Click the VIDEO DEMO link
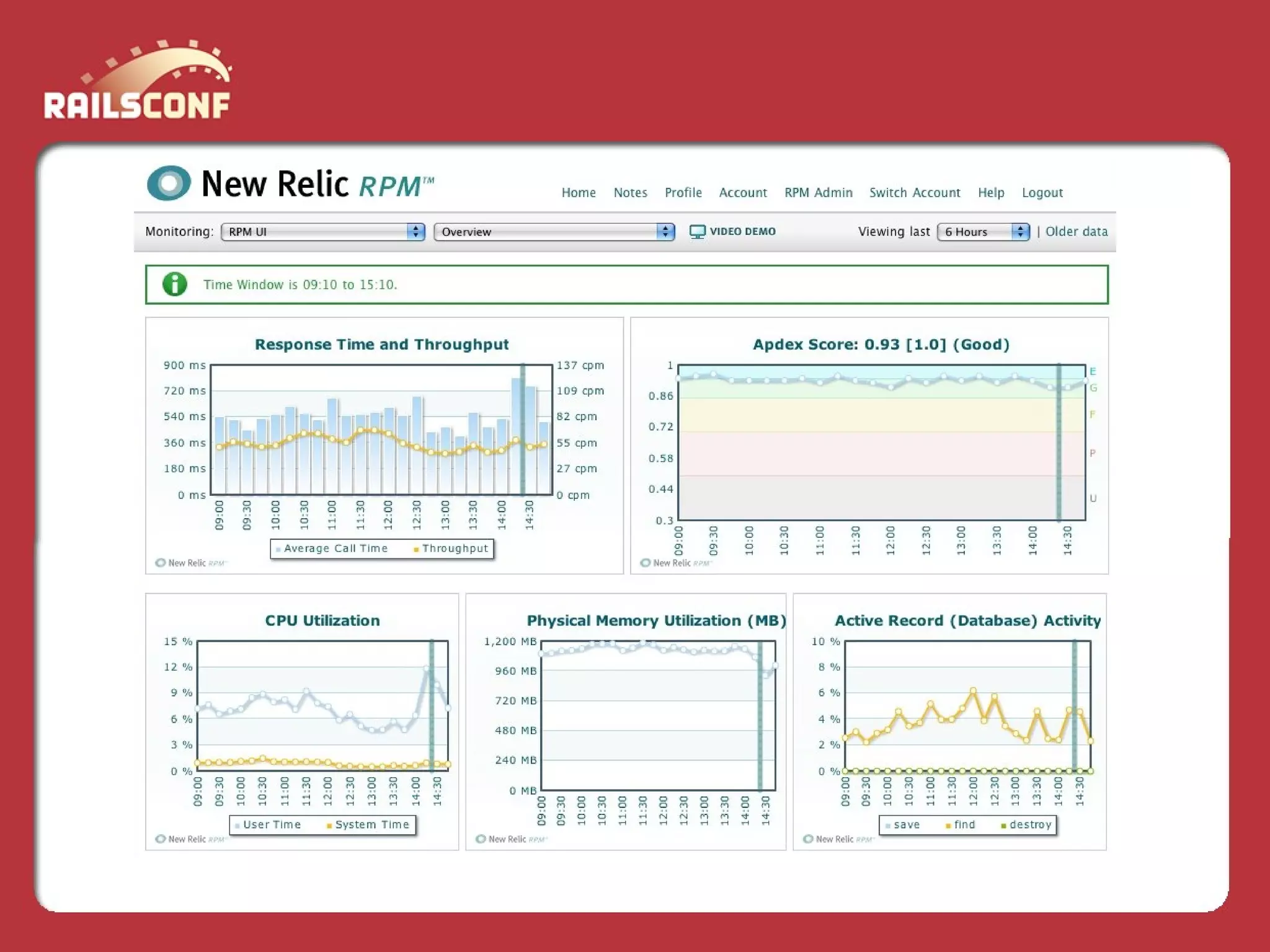 point(742,231)
